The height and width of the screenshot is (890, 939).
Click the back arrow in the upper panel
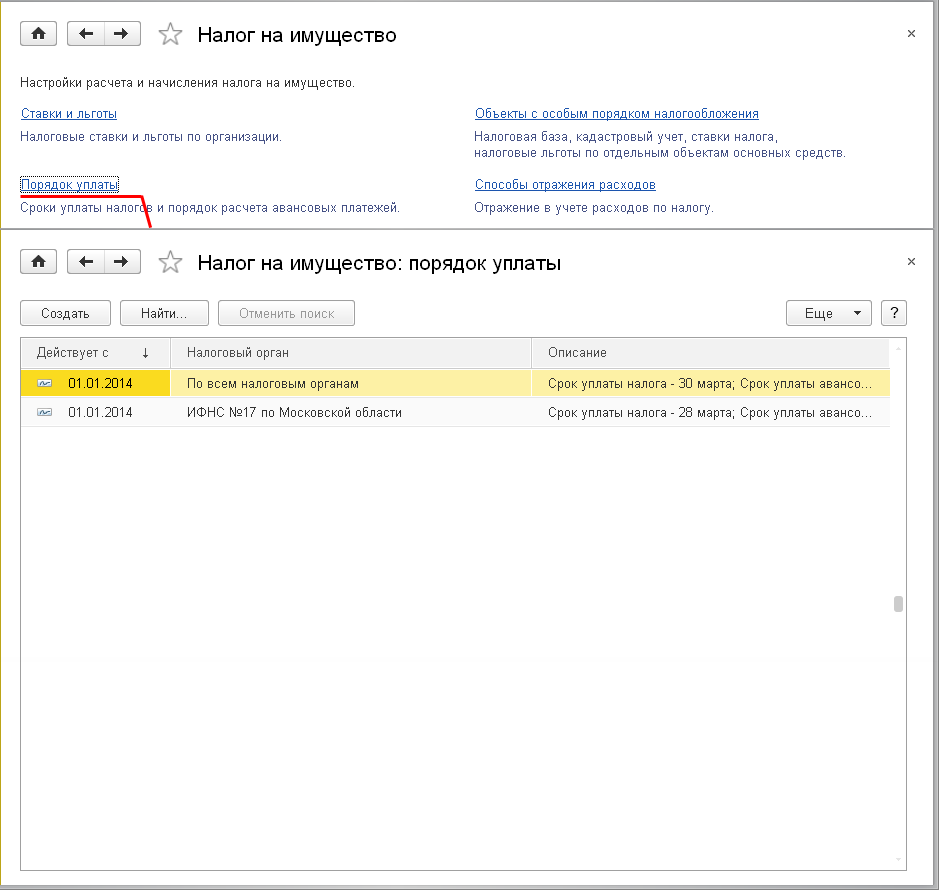tap(86, 34)
